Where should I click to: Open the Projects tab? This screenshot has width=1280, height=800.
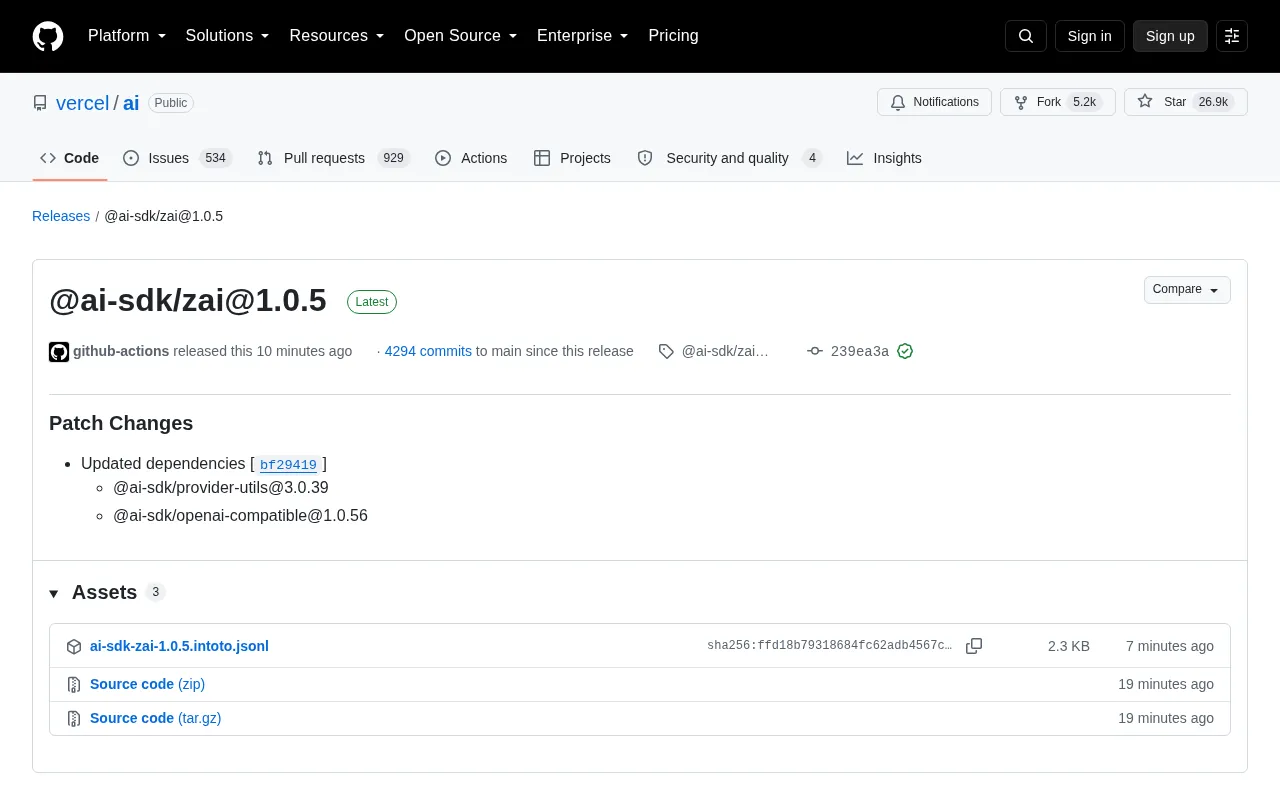[572, 158]
